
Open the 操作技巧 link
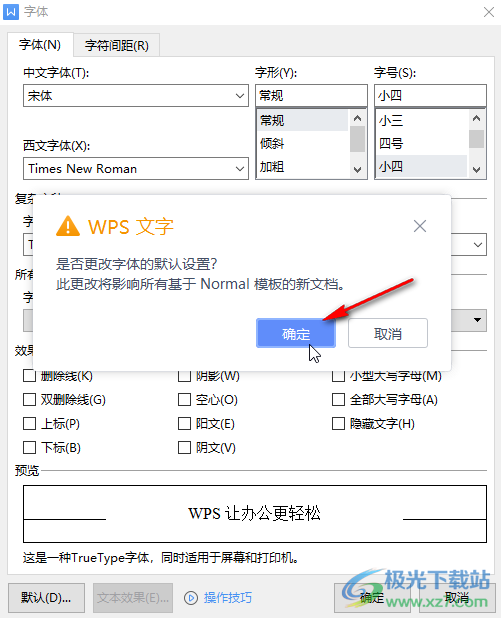click(x=227, y=598)
